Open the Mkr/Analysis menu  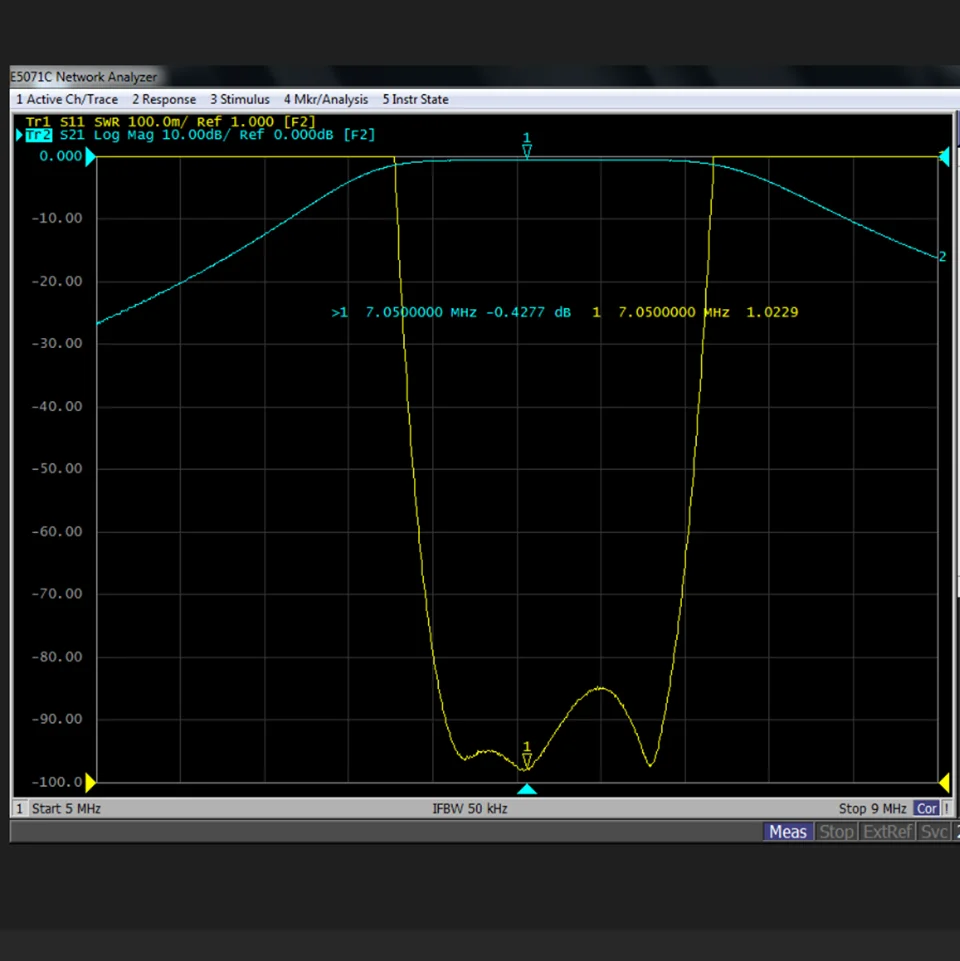point(326,99)
